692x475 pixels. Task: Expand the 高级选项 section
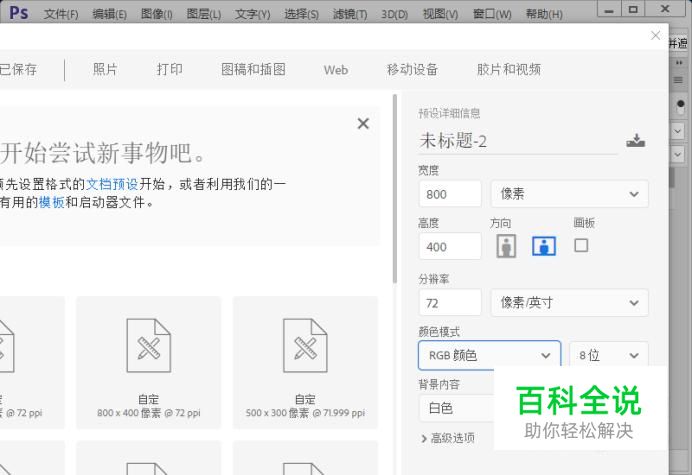(448, 438)
